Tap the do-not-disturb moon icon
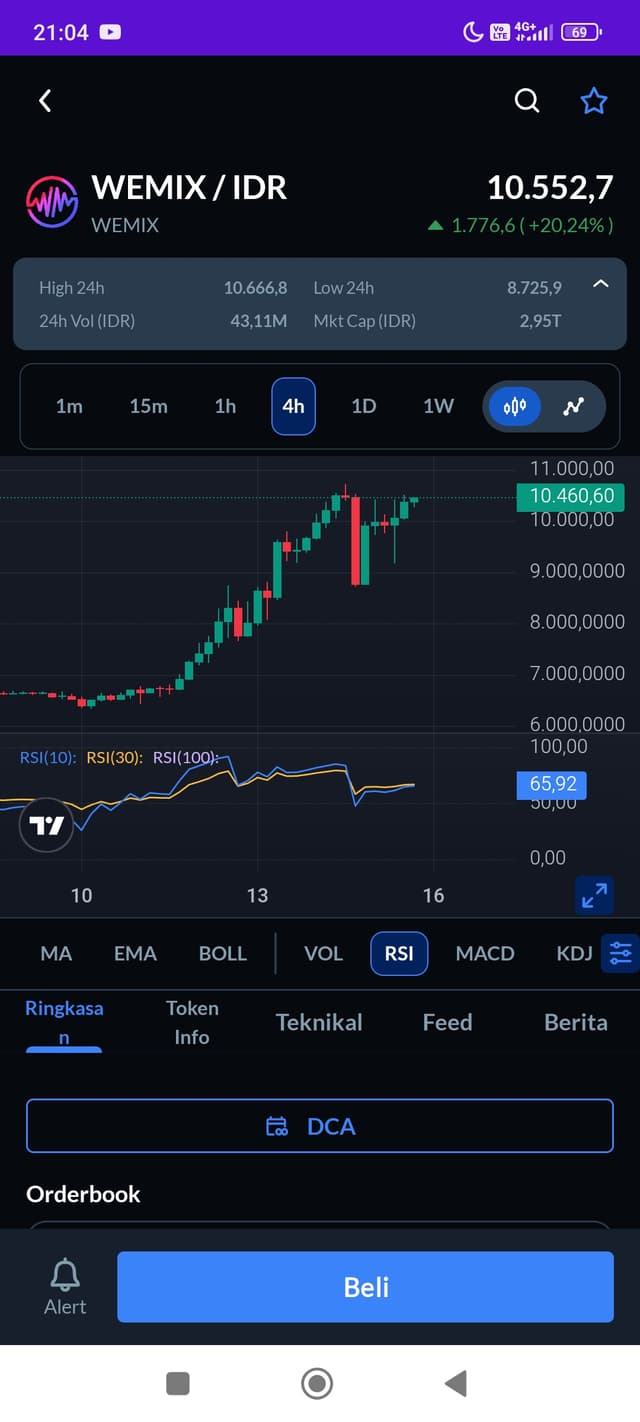The height and width of the screenshot is (1422, 640). pyautogui.click(x=473, y=32)
